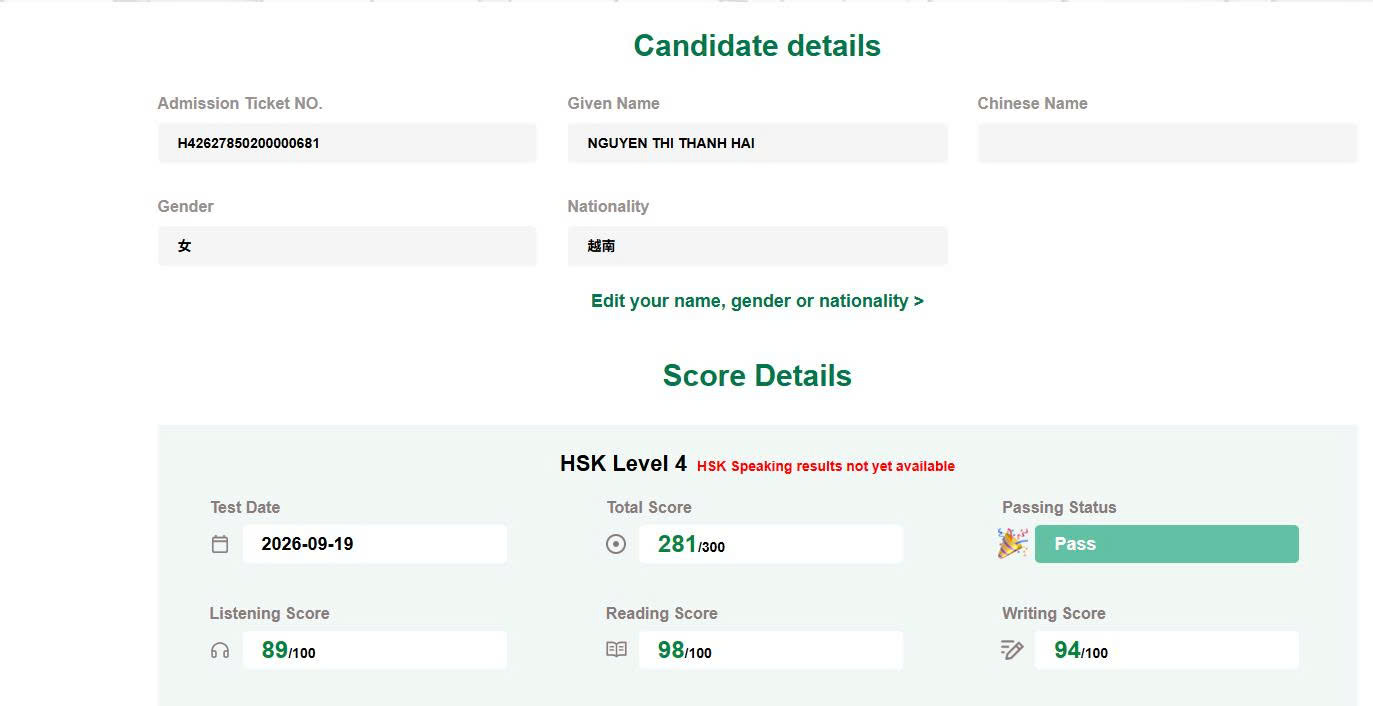
Task: Click the headphones icon beside Listening Score
Action: [220, 651]
